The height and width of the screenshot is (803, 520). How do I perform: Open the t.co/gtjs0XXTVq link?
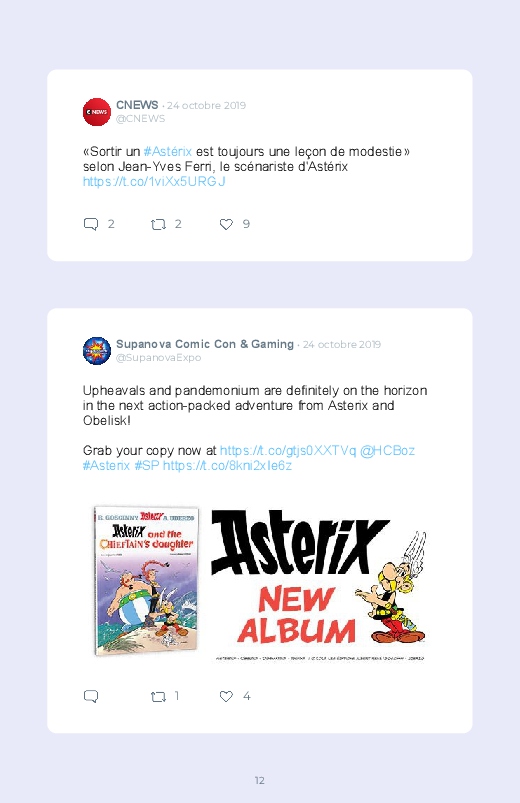coord(288,451)
